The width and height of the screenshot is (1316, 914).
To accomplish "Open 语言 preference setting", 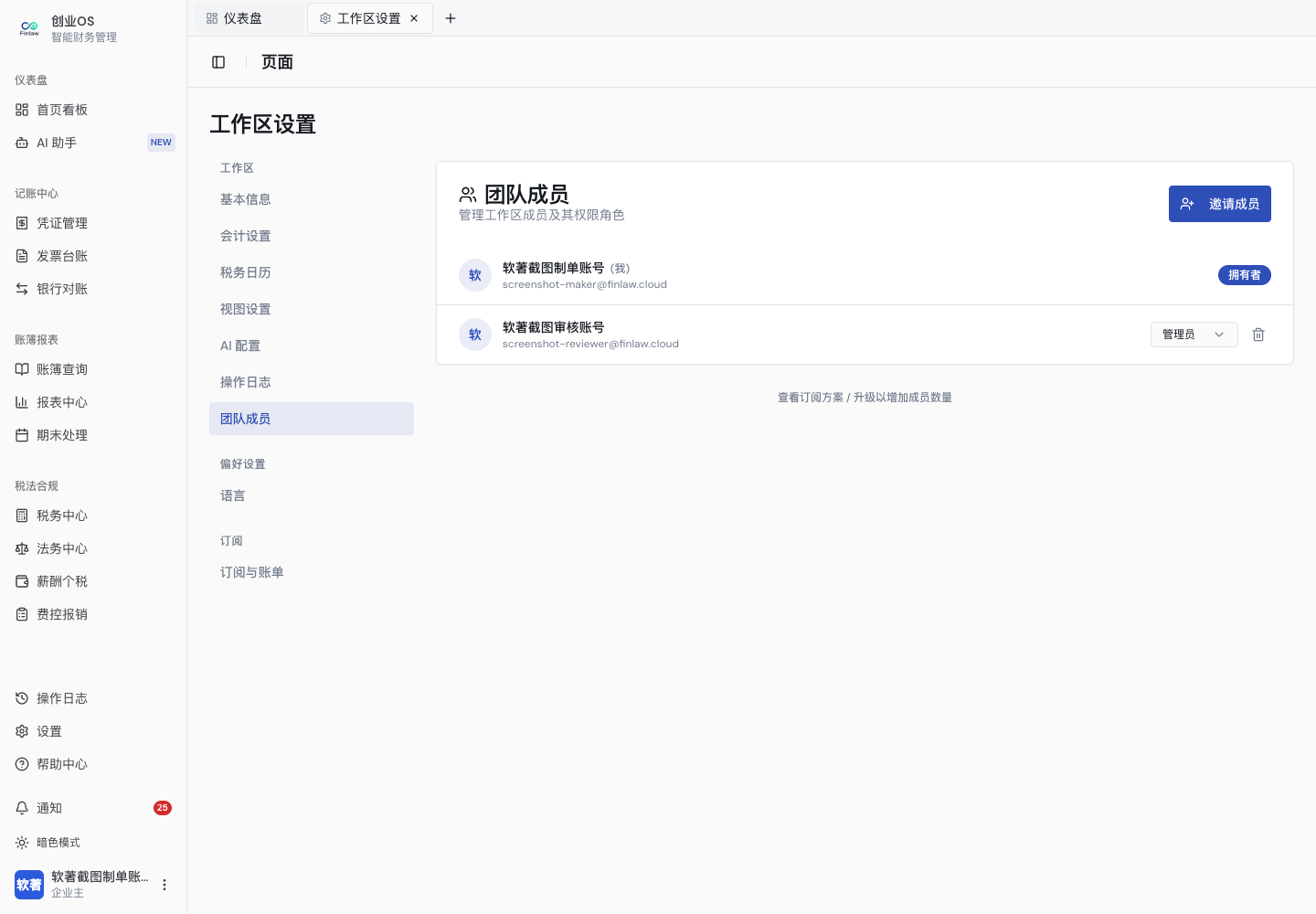I will coord(312,495).
